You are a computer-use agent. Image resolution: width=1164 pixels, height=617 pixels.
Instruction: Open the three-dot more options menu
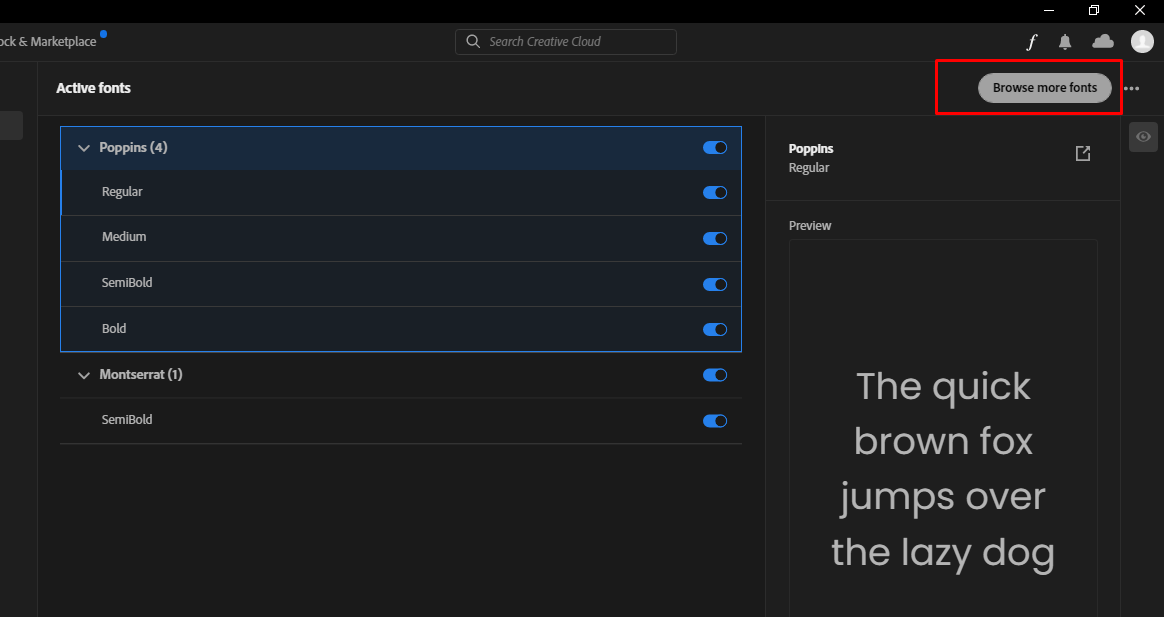pyautogui.click(x=1131, y=88)
